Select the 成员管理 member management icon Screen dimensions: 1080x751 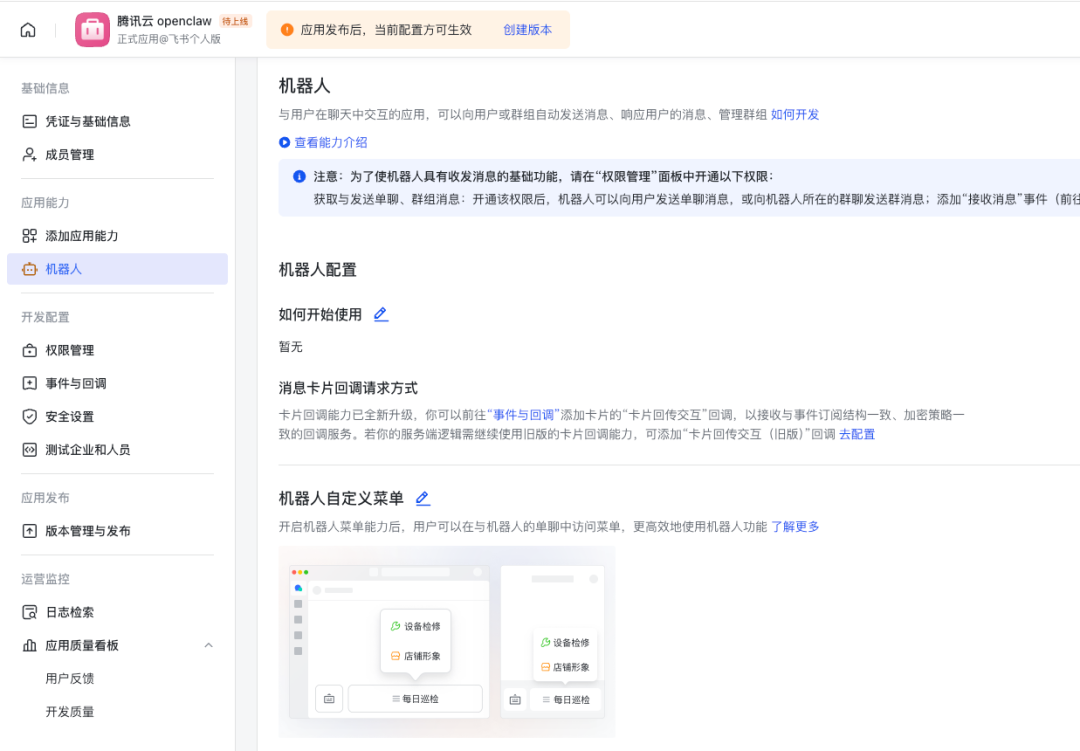coord(33,154)
